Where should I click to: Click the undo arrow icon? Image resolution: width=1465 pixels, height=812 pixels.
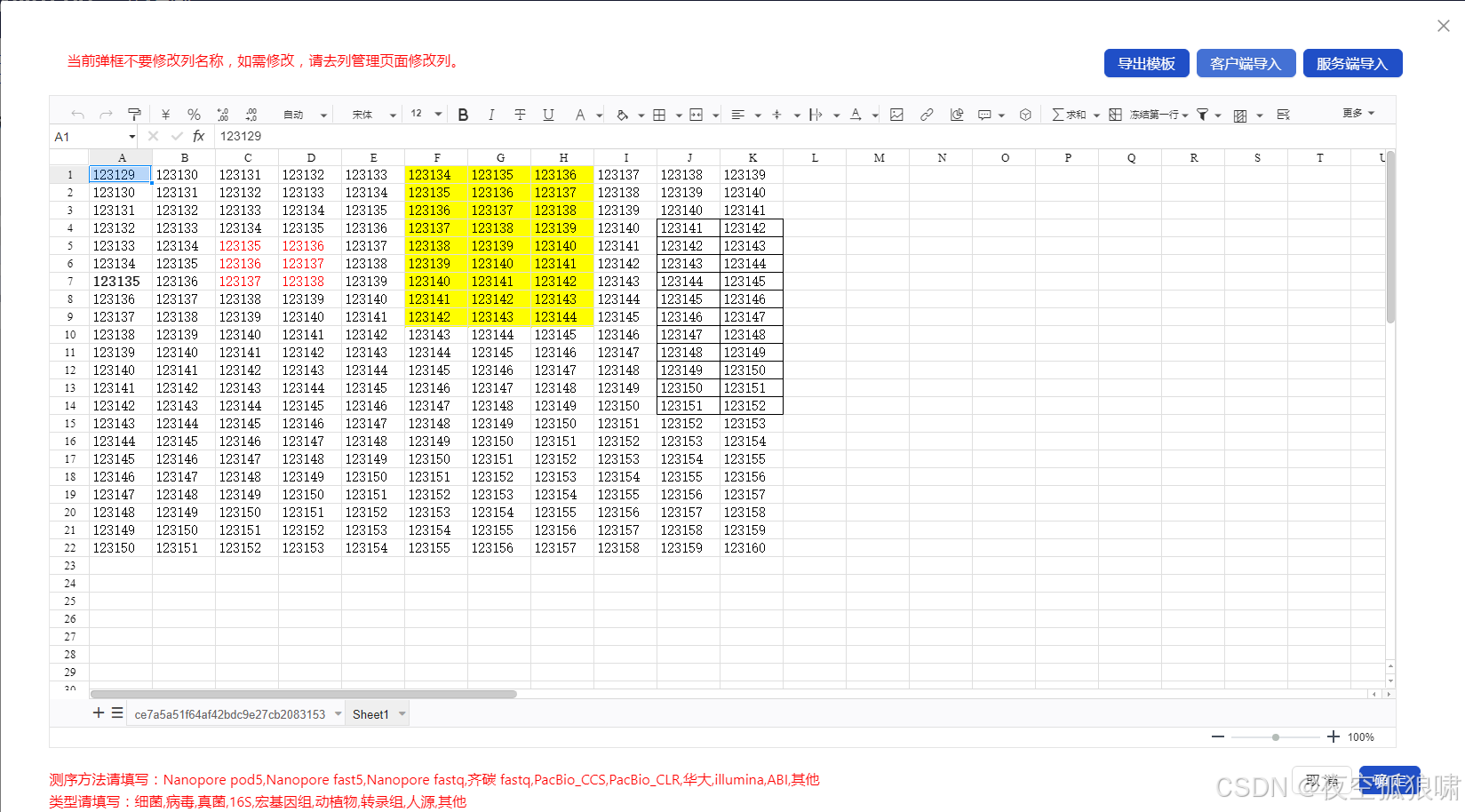click(x=78, y=115)
